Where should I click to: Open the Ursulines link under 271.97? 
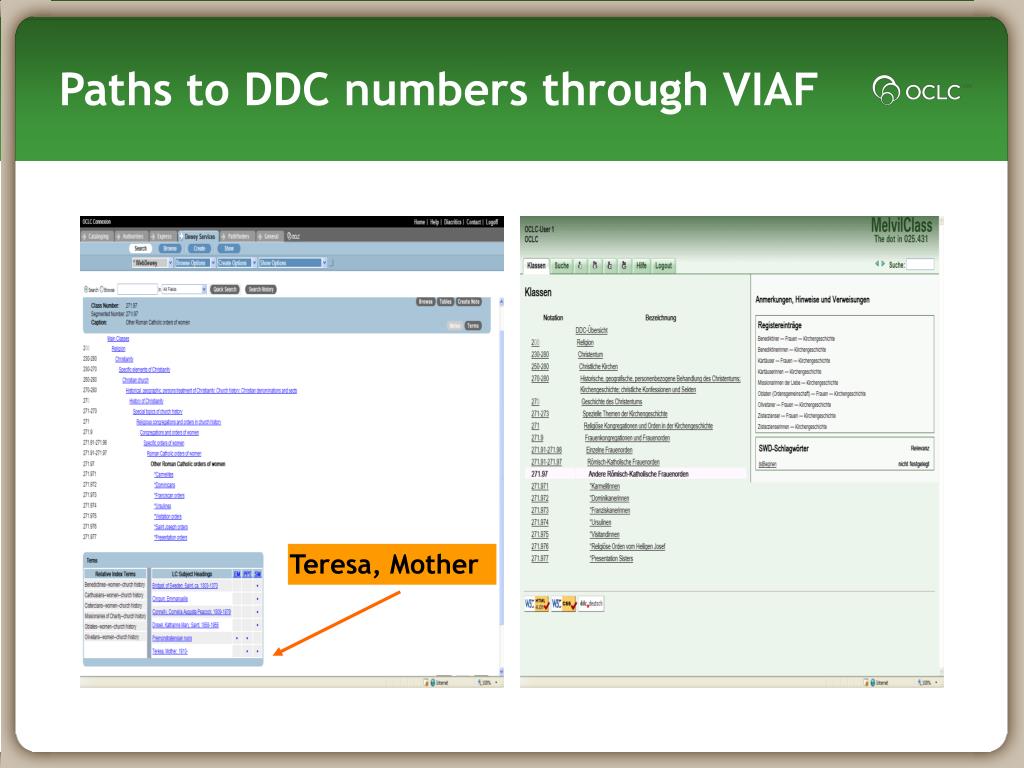tap(163, 505)
